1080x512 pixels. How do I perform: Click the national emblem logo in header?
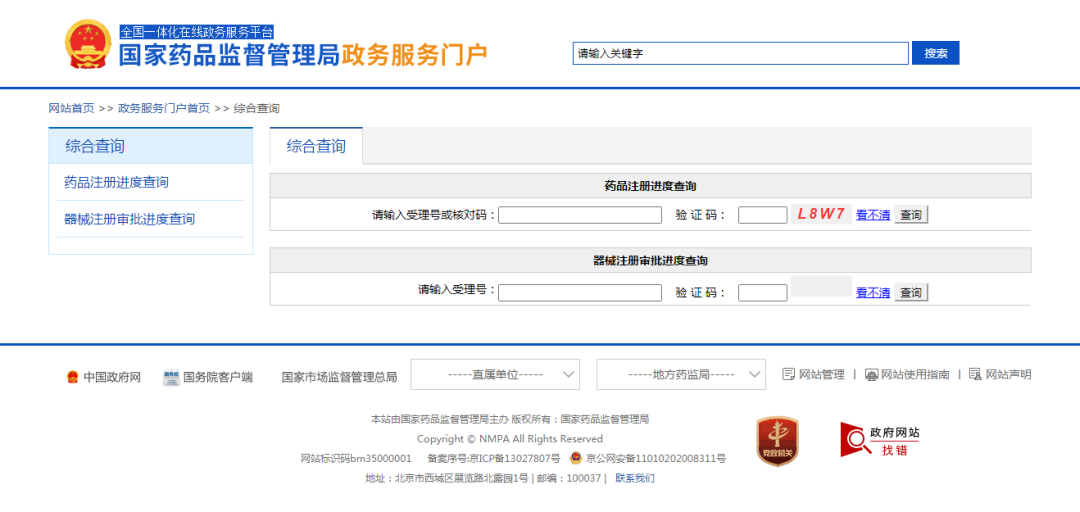pos(88,45)
